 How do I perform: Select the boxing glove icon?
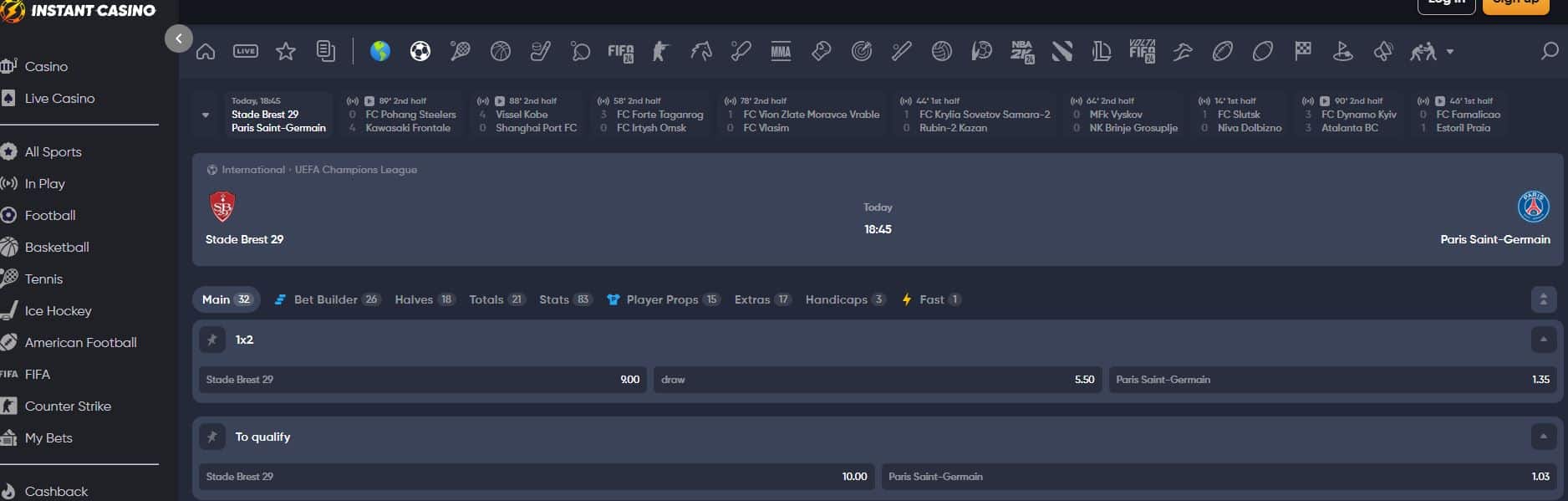pyautogui.click(x=821, y=52)
